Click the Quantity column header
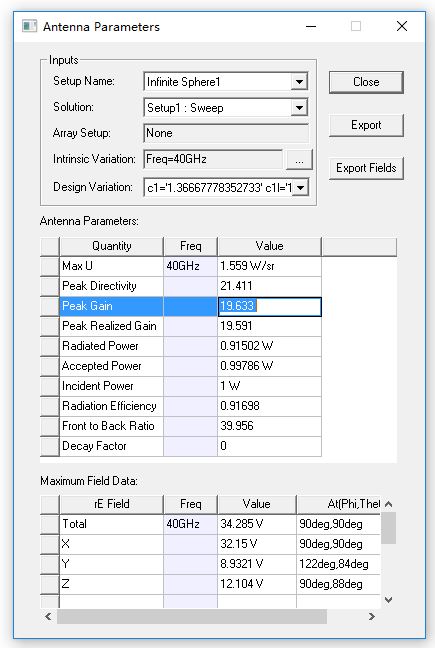The image size is (435, 648). tap(112, 246)
